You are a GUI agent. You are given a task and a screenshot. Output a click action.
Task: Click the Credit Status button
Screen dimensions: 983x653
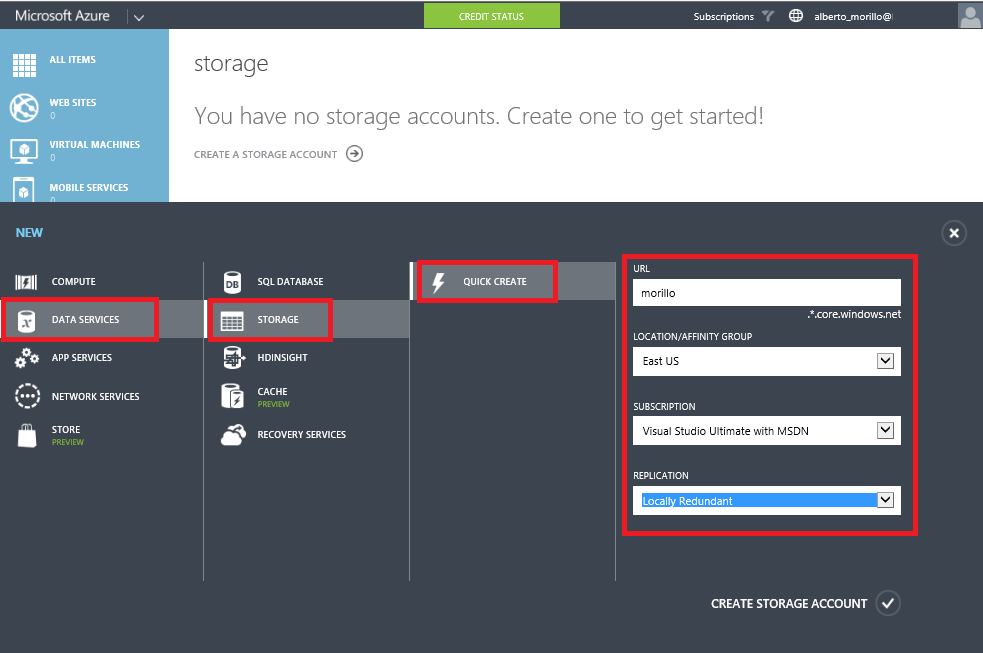(492, 16)
